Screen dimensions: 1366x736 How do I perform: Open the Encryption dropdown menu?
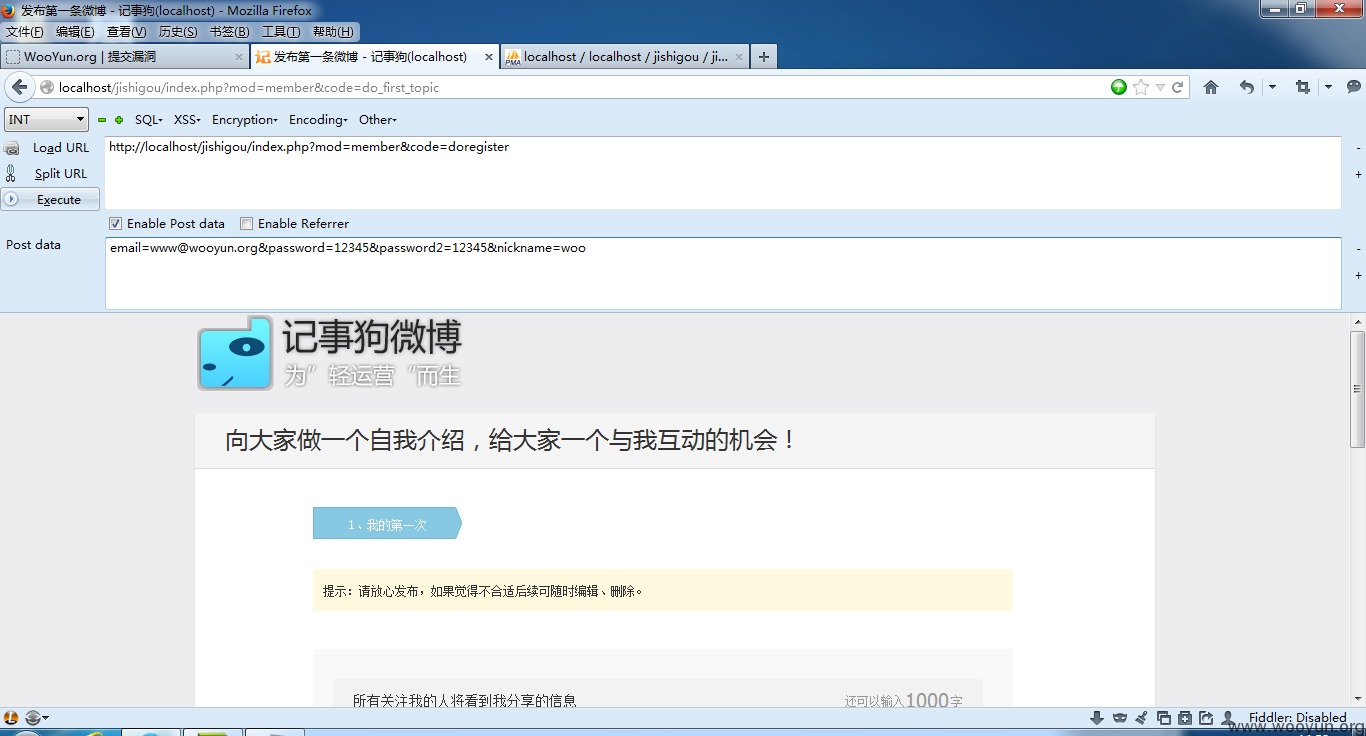point(245,120)
